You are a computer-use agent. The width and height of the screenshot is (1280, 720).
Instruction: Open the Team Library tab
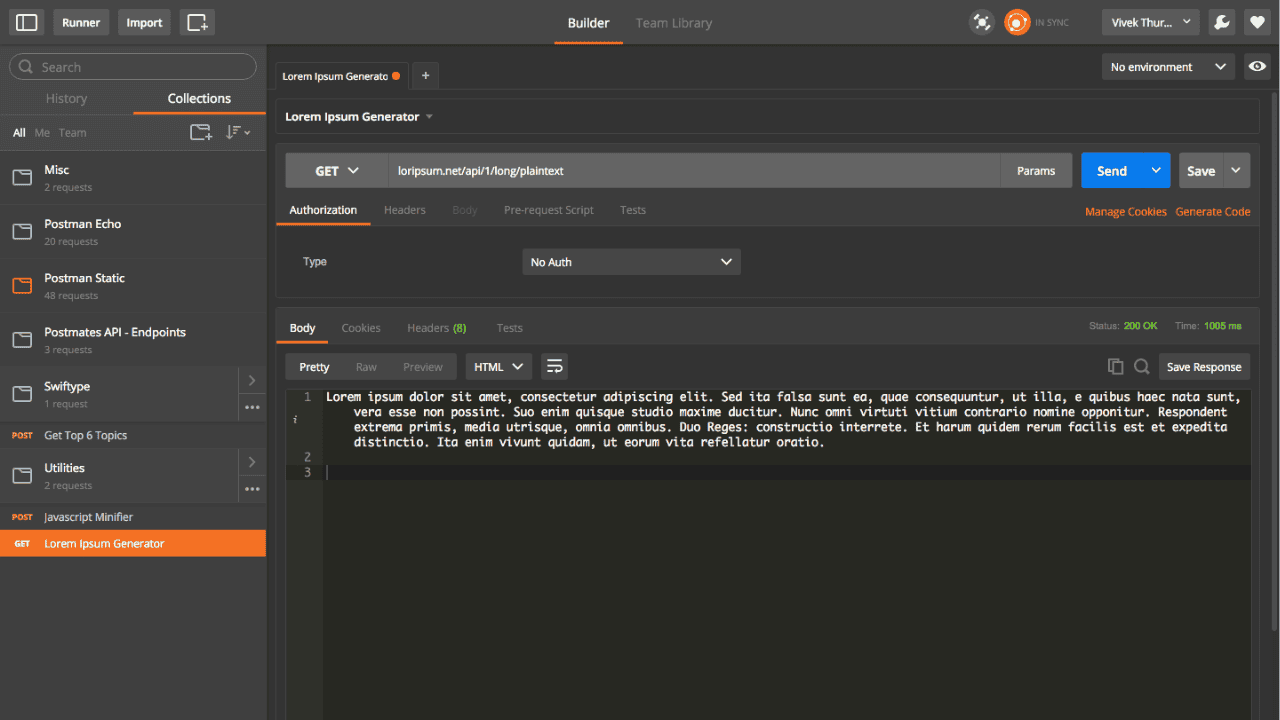coord(674,23)
